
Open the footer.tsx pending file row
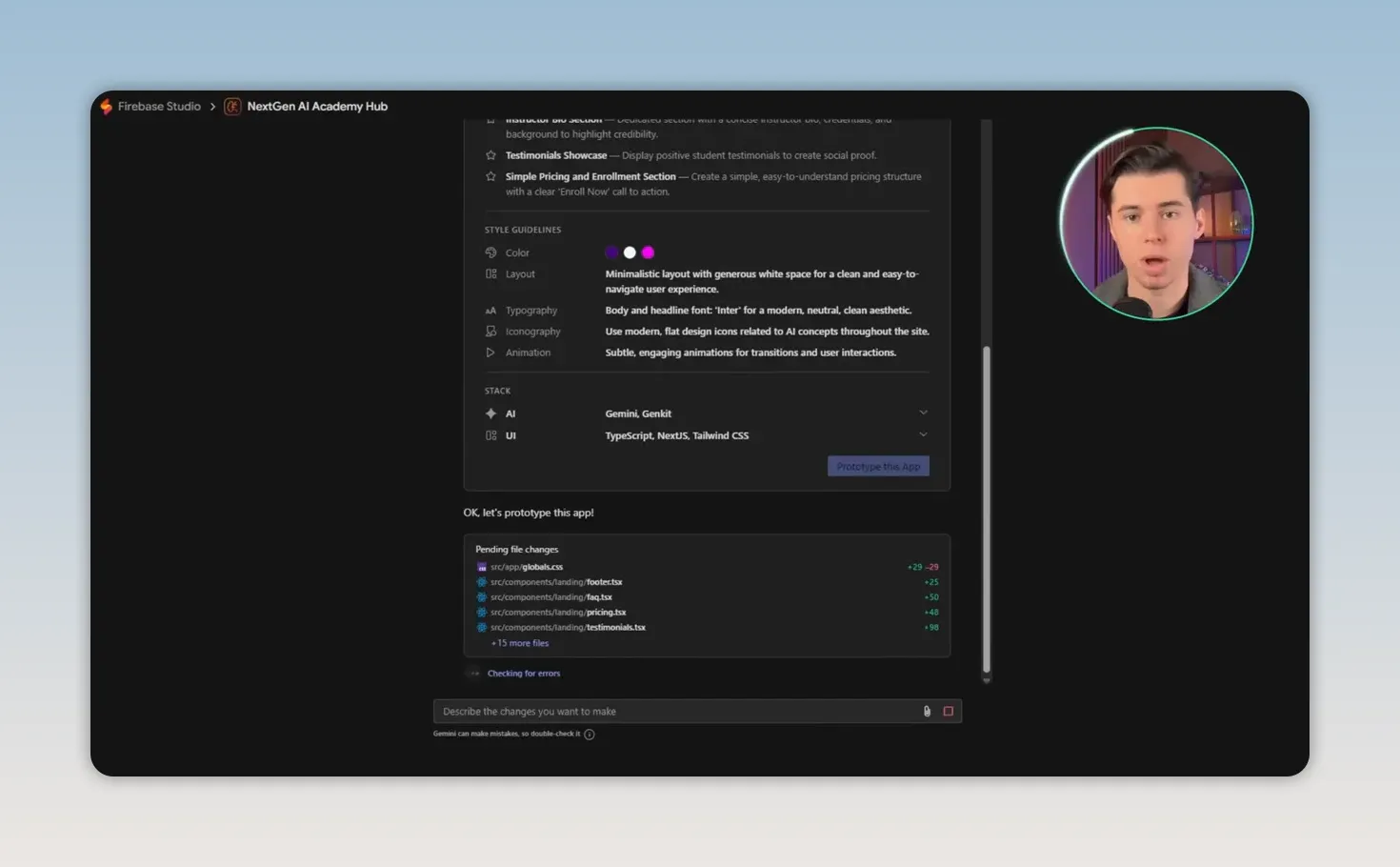tap(707, 582)
